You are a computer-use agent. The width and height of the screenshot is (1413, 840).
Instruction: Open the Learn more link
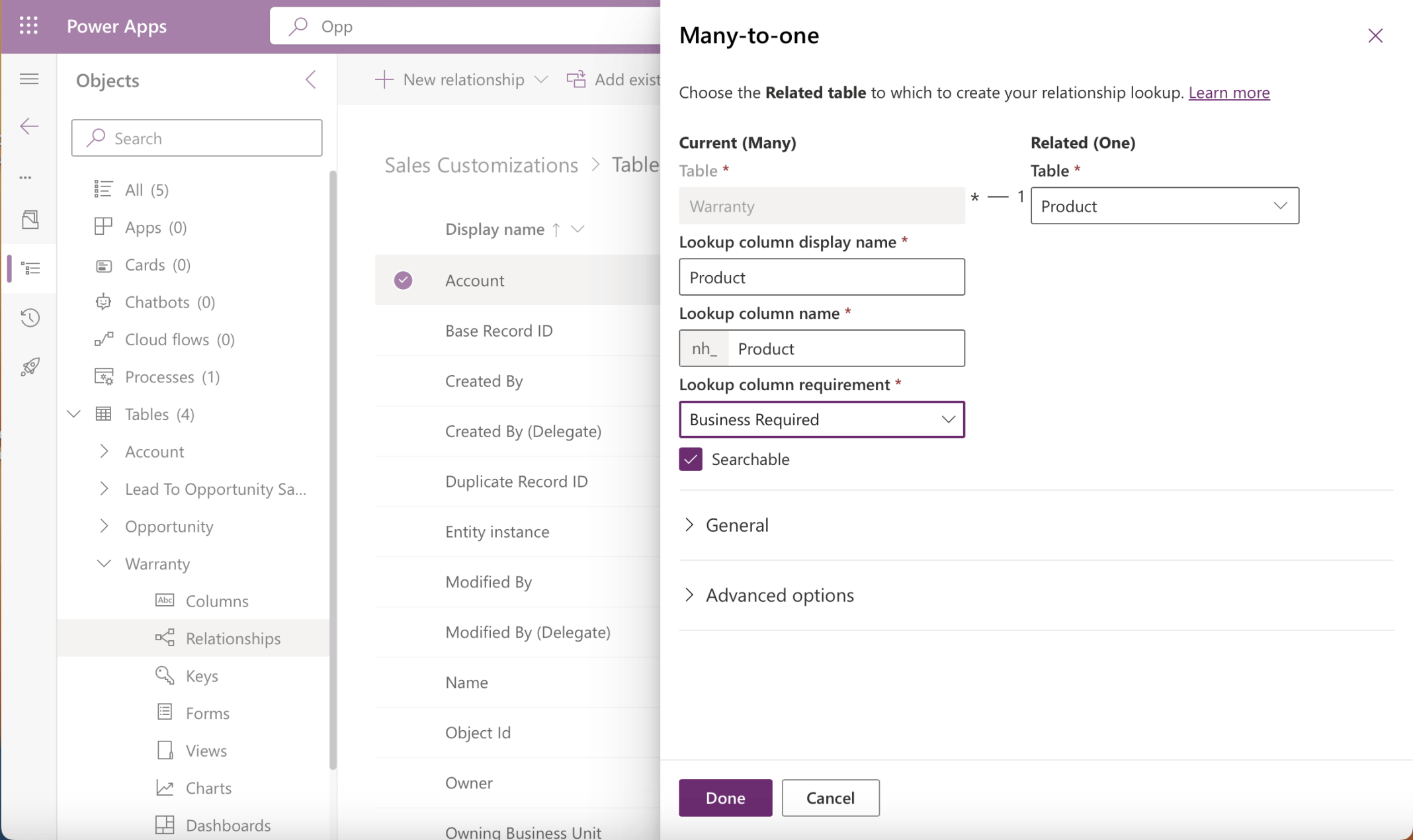1228,93
